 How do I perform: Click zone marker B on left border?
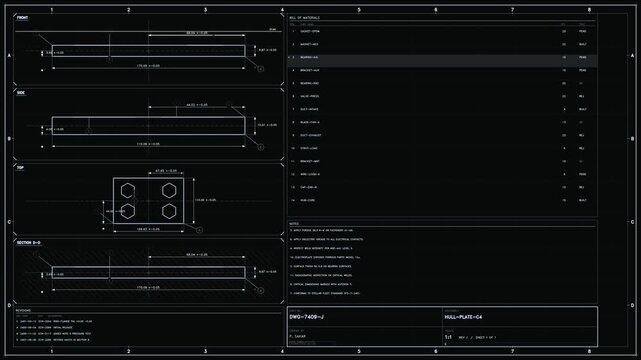(9, 139)
